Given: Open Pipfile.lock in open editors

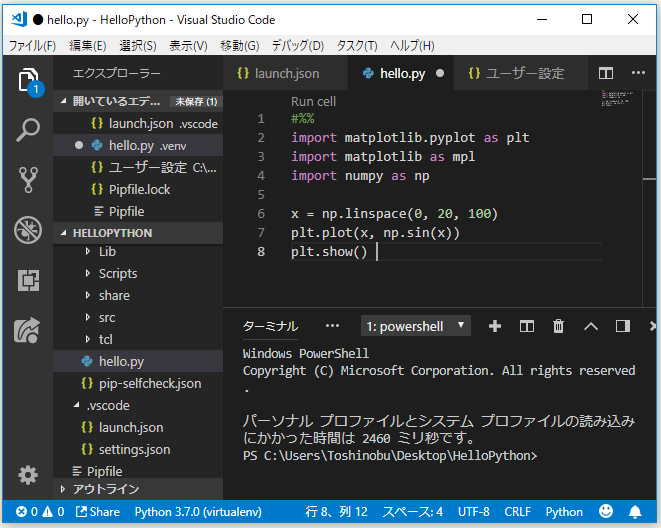Looking at the screenshot, I should click(x=138, y=190).
